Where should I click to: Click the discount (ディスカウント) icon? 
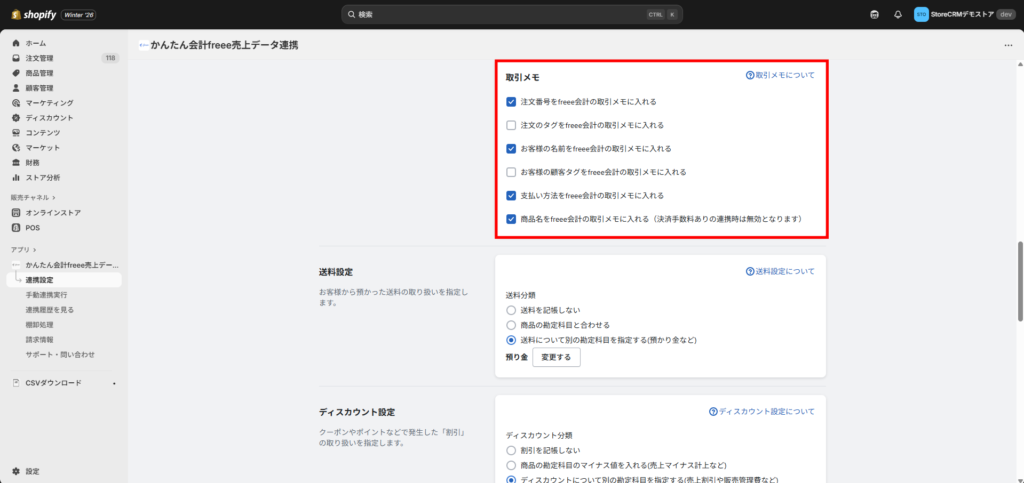[16, 118]
